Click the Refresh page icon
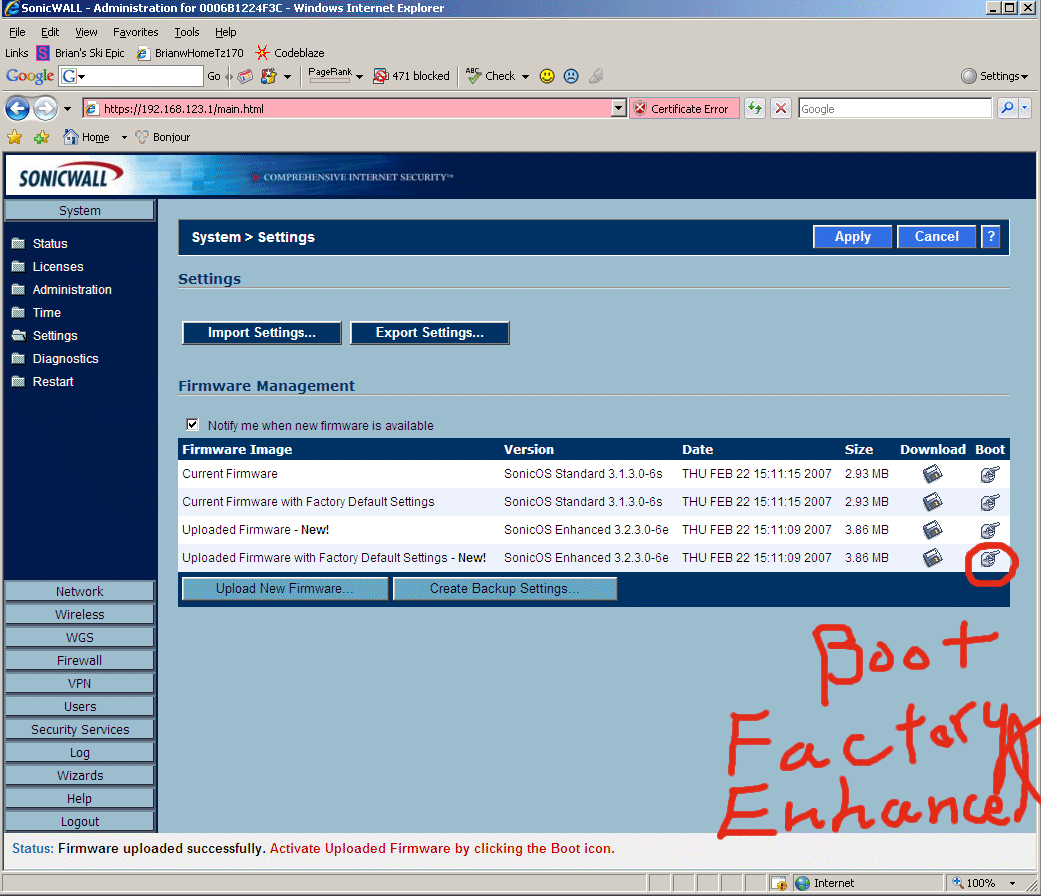 755,108
